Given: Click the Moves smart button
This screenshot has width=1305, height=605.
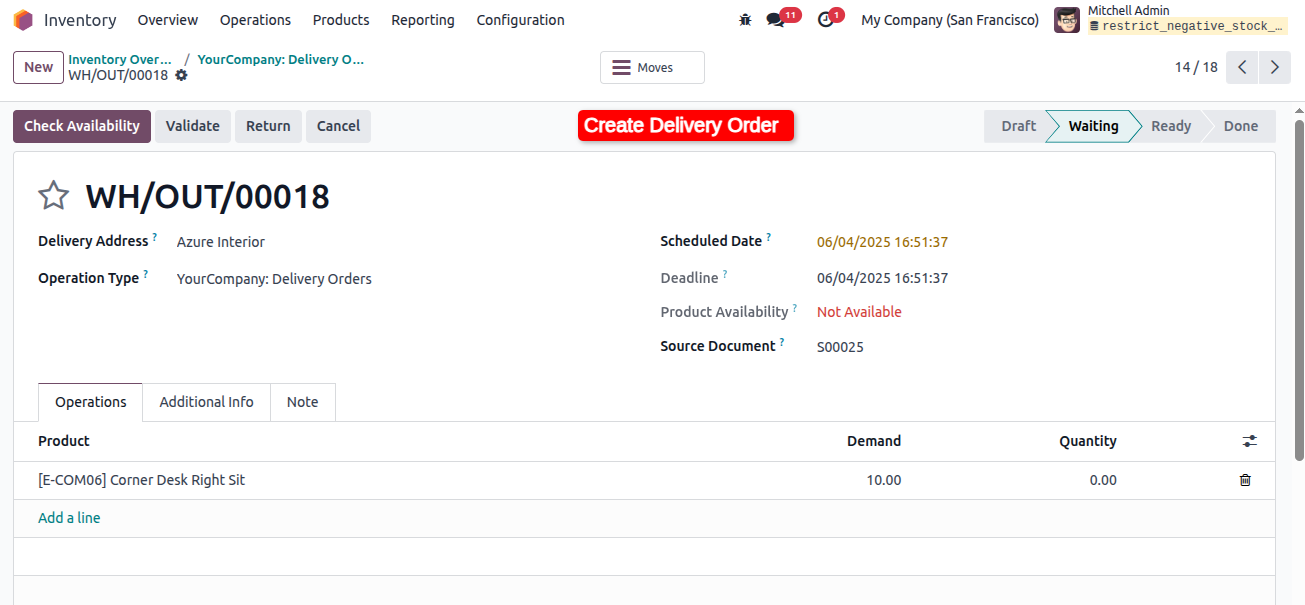Looking at the screenshot, I should [x=652, y=68].
